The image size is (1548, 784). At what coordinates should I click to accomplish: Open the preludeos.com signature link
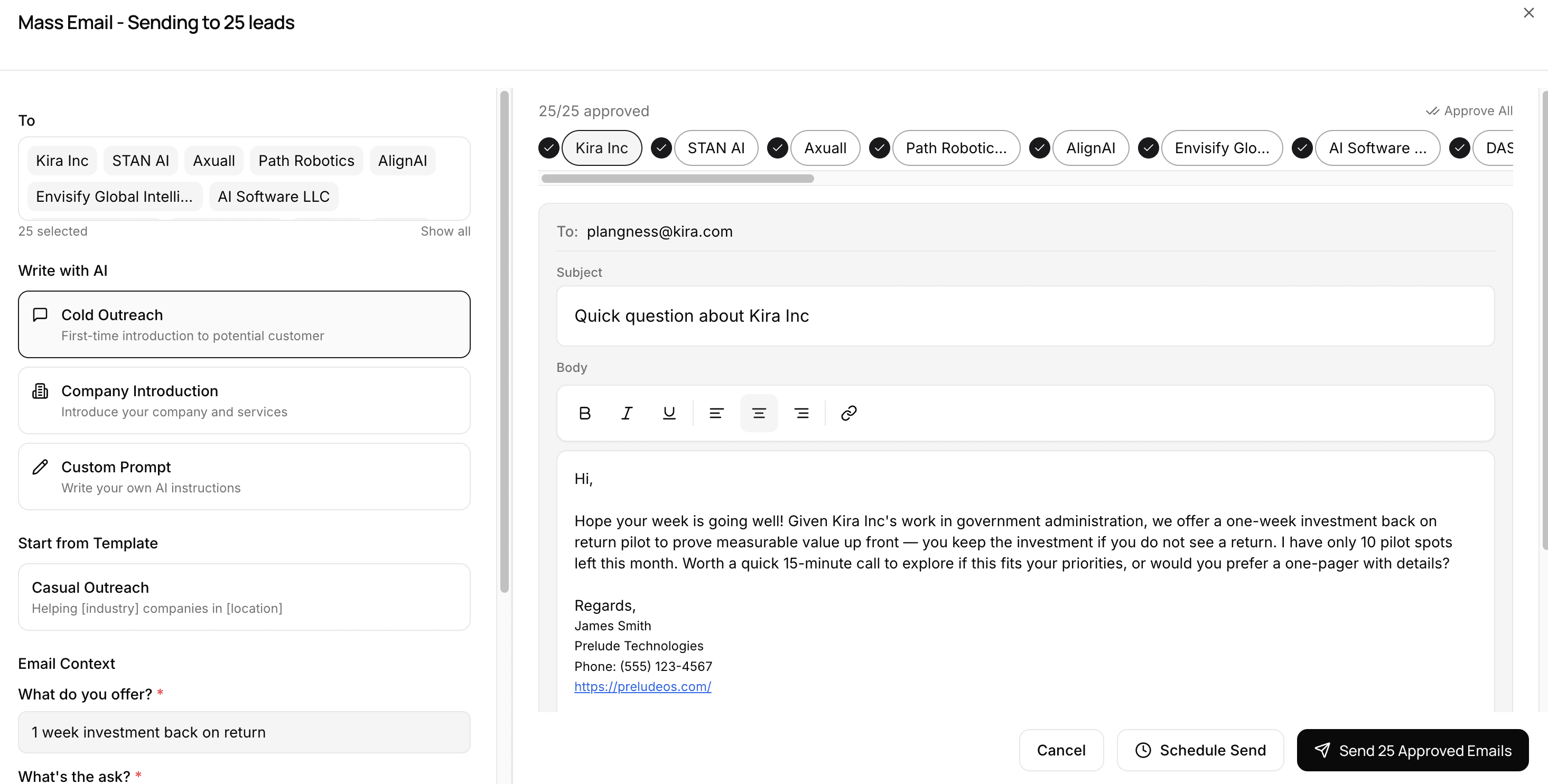(x=642, y=686)
